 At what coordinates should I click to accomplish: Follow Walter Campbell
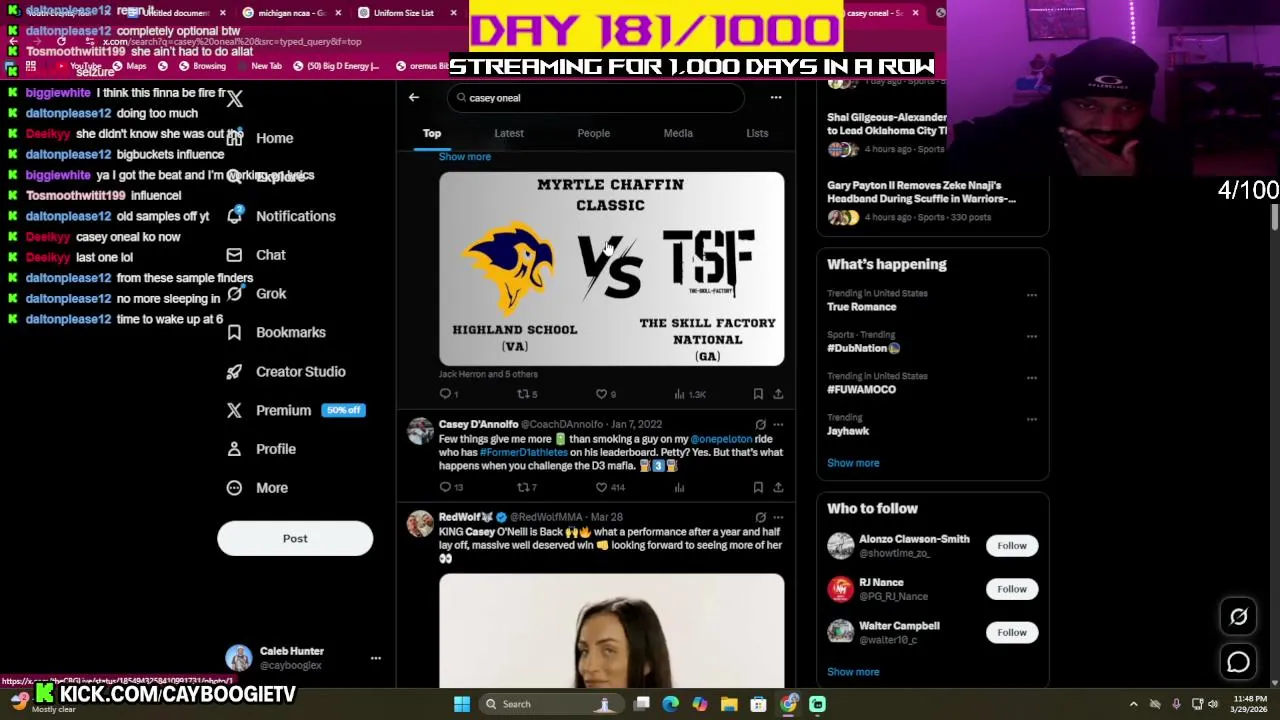click(x=1011, y=632)
